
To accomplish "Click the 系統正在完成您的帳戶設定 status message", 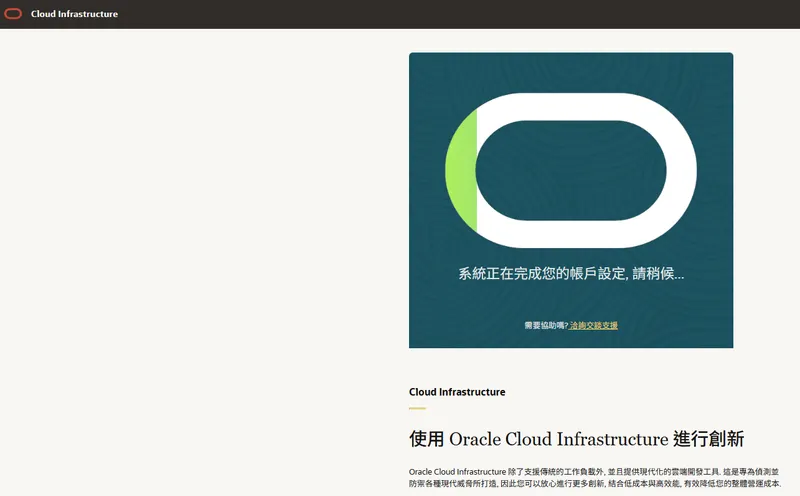I will pos(571,274).
